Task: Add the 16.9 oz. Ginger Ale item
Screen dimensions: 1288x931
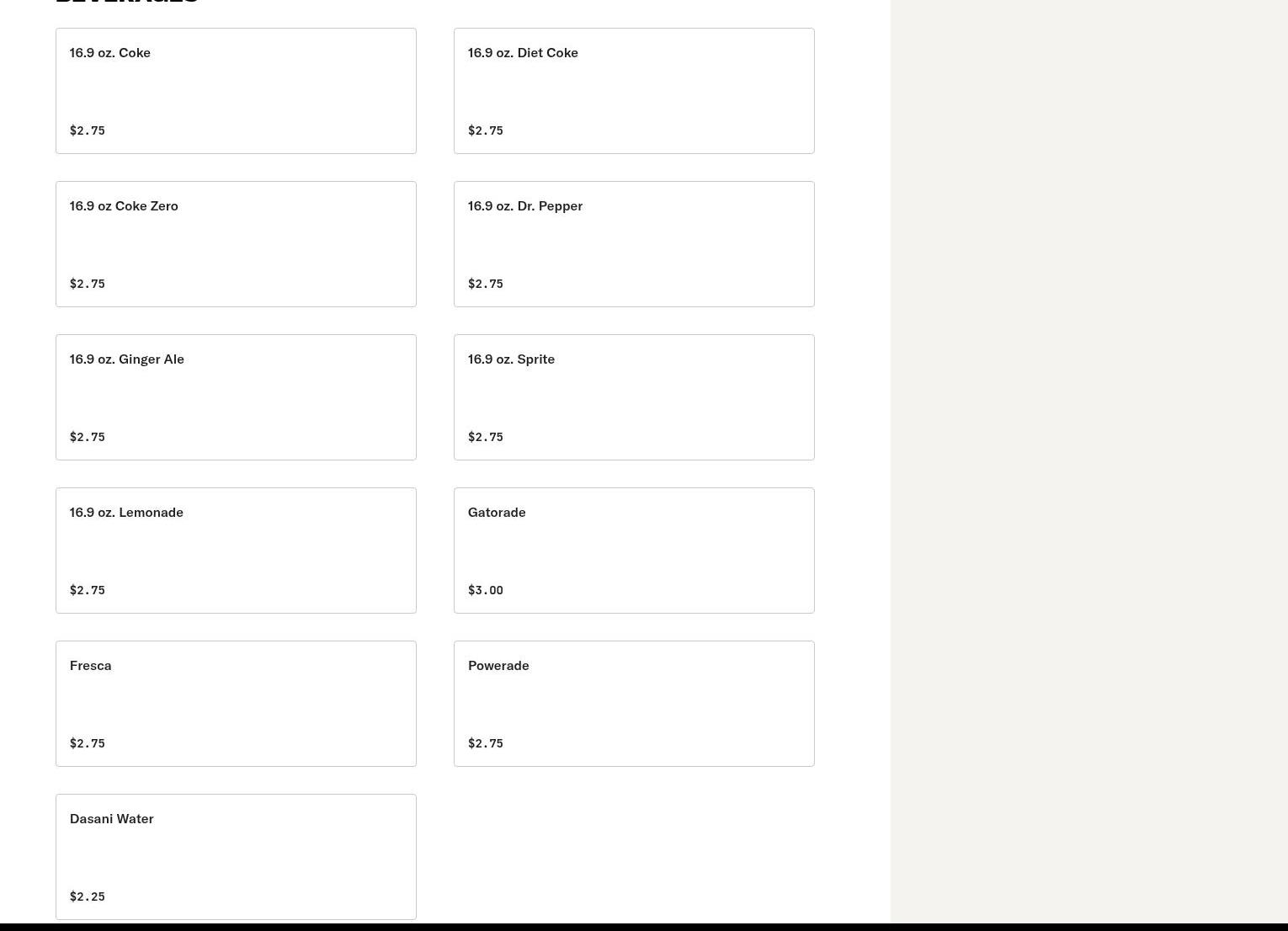Action: pos(236,397)
